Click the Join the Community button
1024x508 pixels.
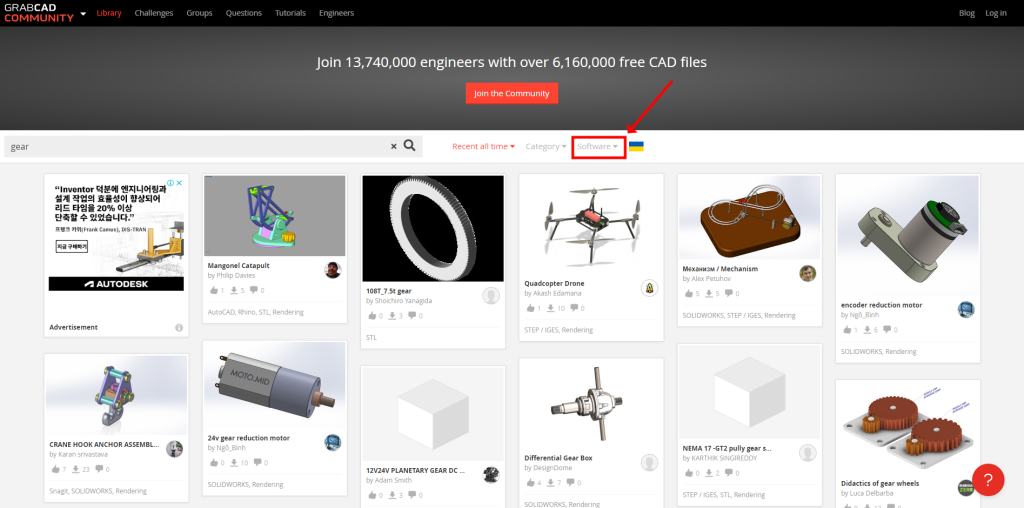click(511, 93)
